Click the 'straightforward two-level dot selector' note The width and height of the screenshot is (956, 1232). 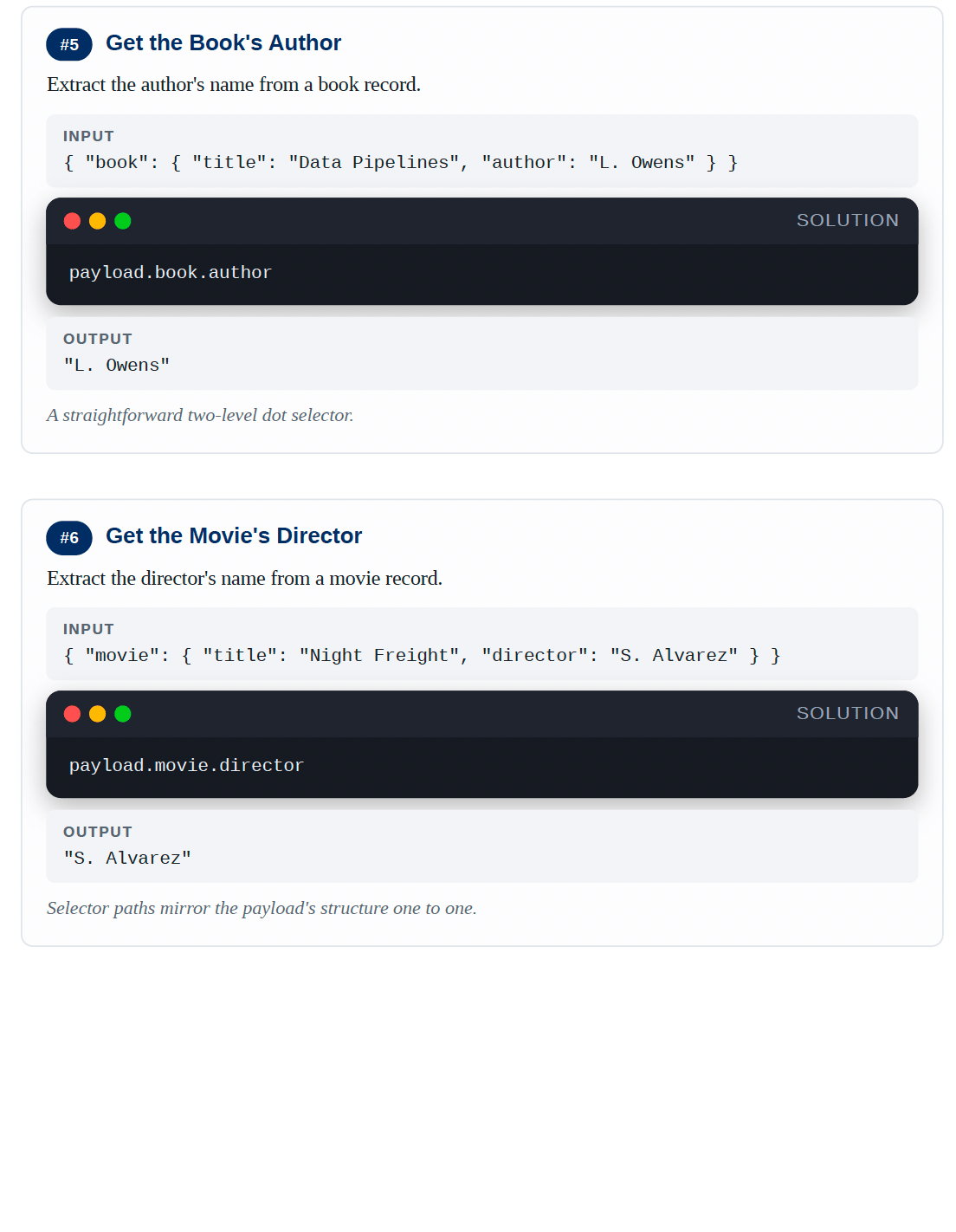point(200,416)
